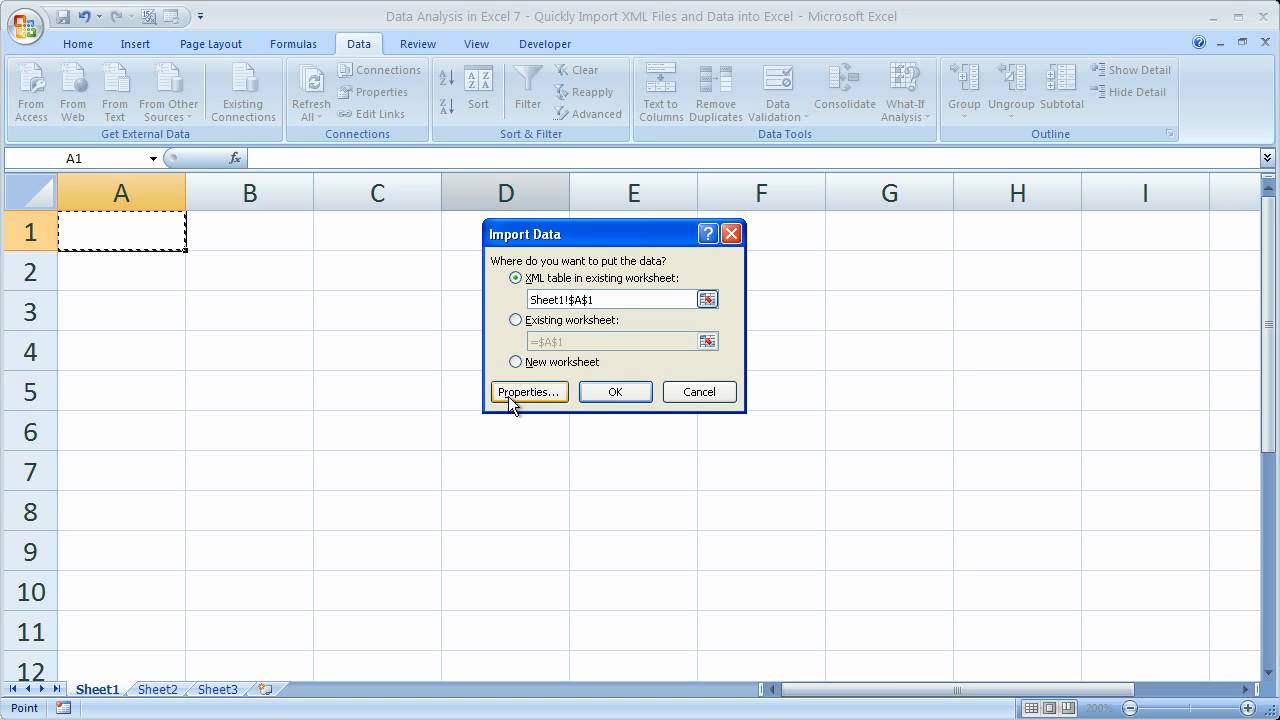The image size is (1280, 720).
Task: Open Excel Help icon in ribbon corner
Action: tap(1199, 43)
